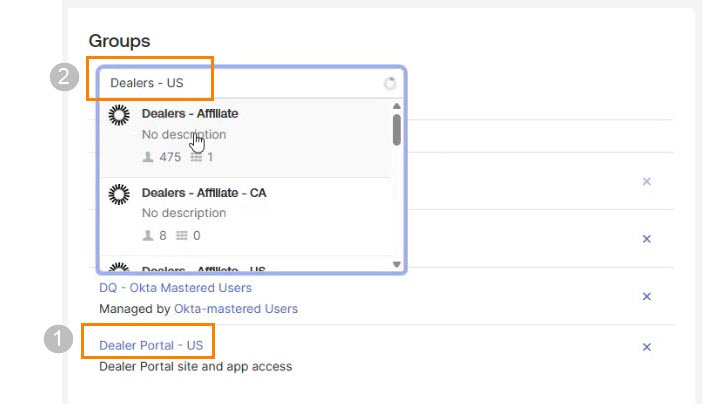The image size is (703, 404).
Task: Click the Okta logo beside Dealers - Affiliate - CA
Action: pyautogui.click(x=119, y=193)
